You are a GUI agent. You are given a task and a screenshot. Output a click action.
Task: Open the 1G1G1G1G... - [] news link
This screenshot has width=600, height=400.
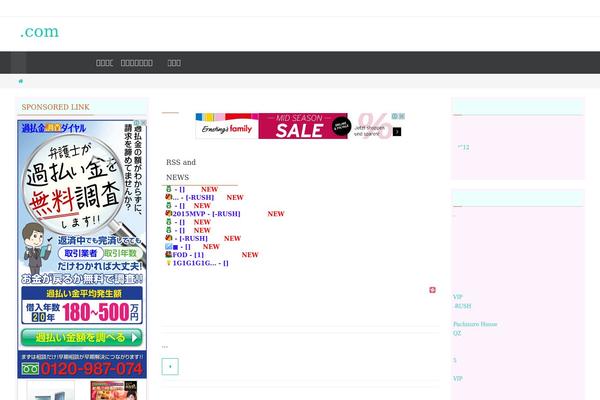pyautogui.click(x=201, y=263)
